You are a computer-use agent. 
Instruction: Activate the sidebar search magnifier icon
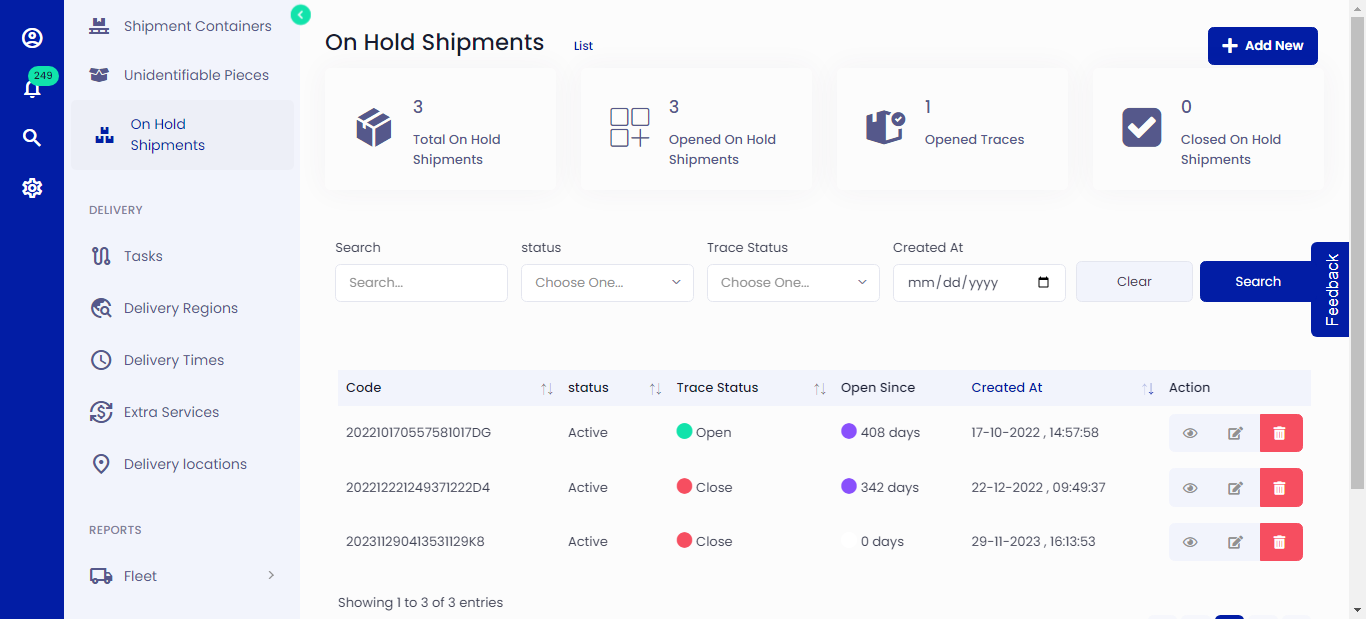pyautogui.click(x=32, y=137)
